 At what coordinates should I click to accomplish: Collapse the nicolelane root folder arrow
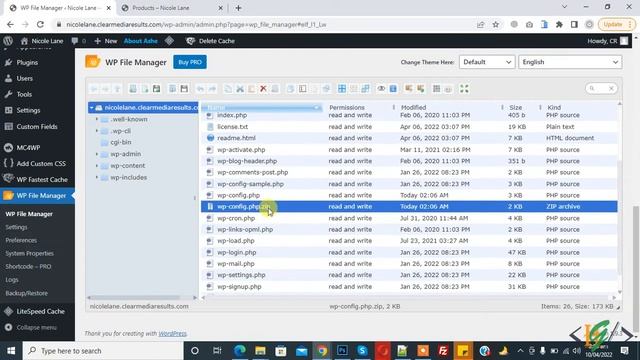(x=92, y=108)
